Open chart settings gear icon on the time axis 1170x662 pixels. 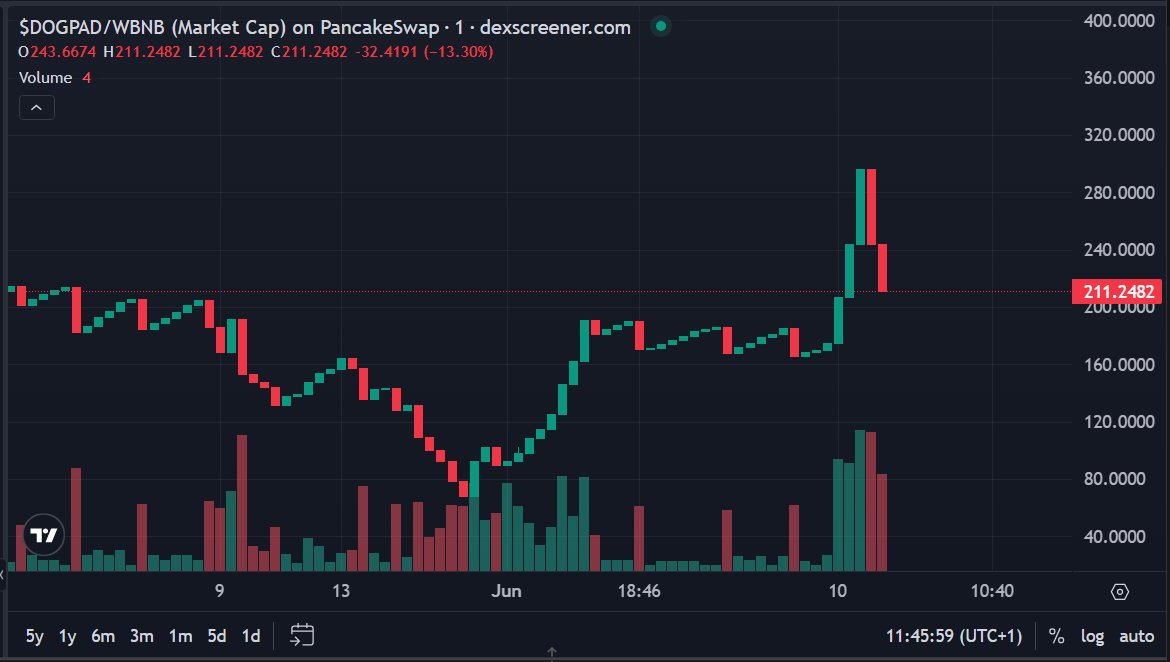tap(1119, 592)
